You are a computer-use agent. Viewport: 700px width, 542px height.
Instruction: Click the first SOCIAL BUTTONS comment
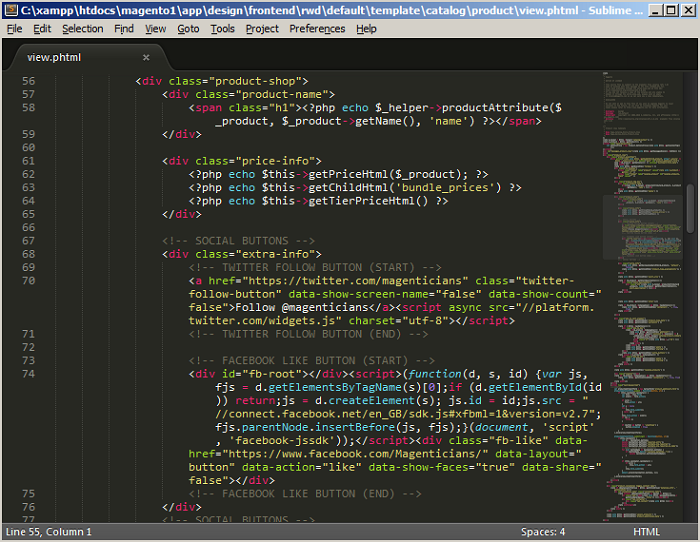(x=238, y=241)
